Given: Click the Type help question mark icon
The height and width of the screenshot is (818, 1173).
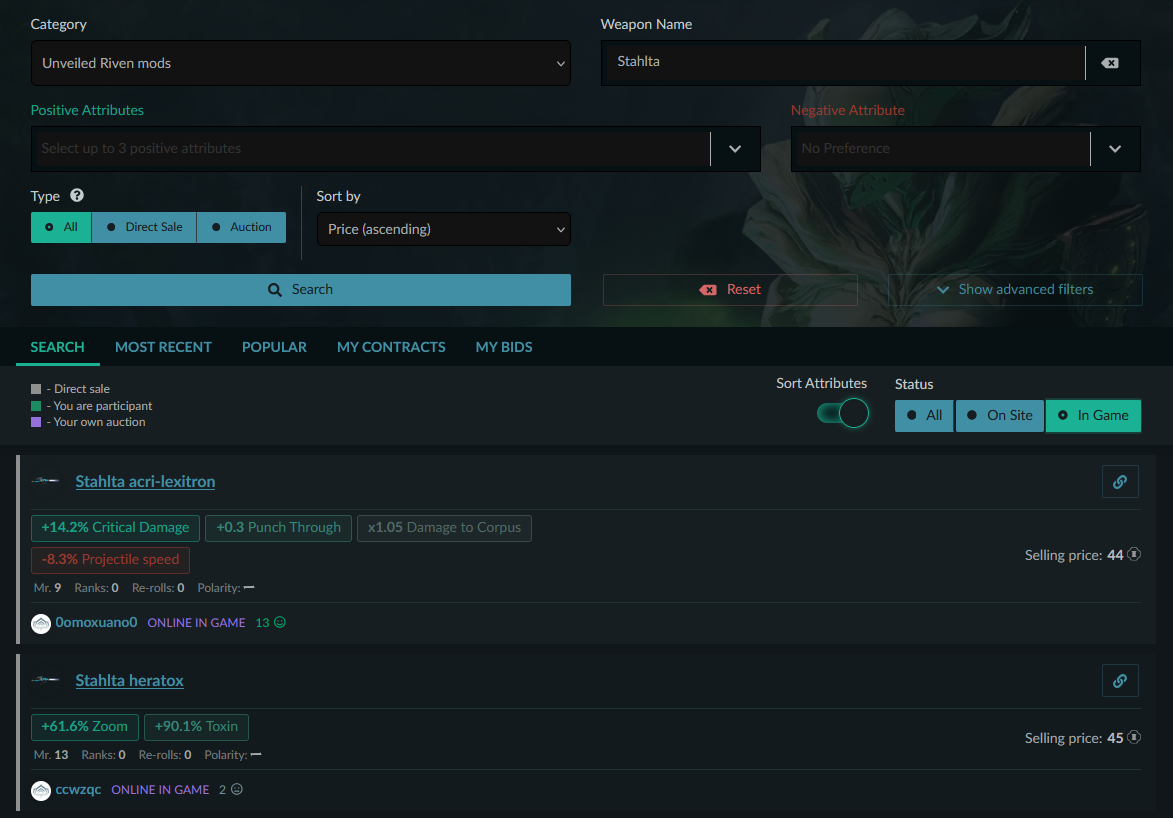Looking at the screenshot, I should coord(77,195).
